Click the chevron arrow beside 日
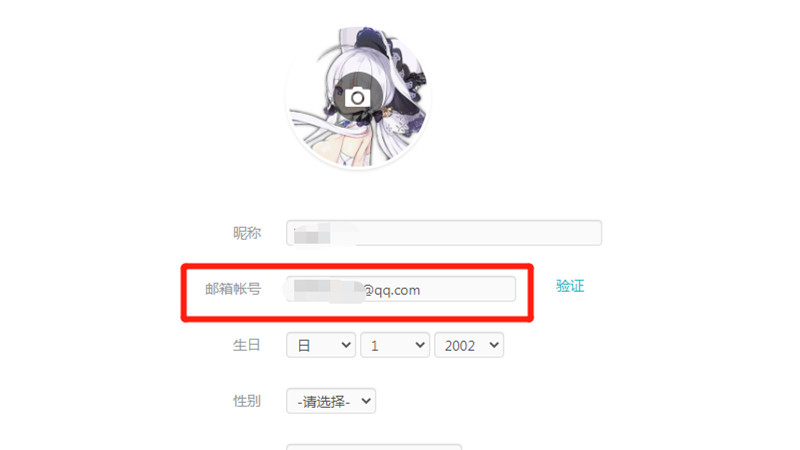The height and width of the screenshot is (450, 800). (x=346, y=345)
